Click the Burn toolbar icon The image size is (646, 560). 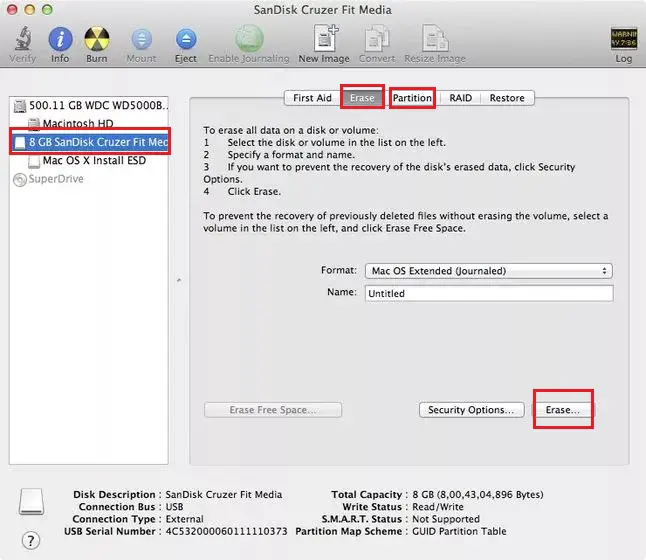click(x=97, y=39)
